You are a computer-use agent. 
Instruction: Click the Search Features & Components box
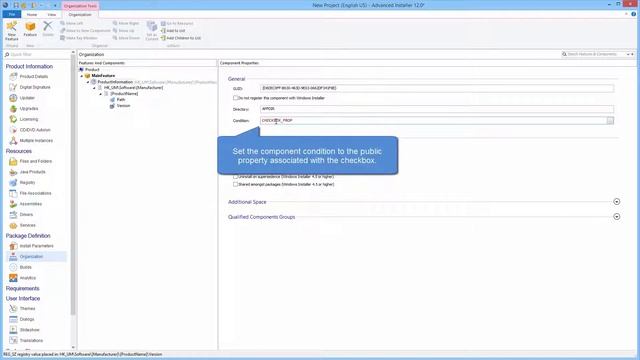pyautogui.click(x=594, y=54)
